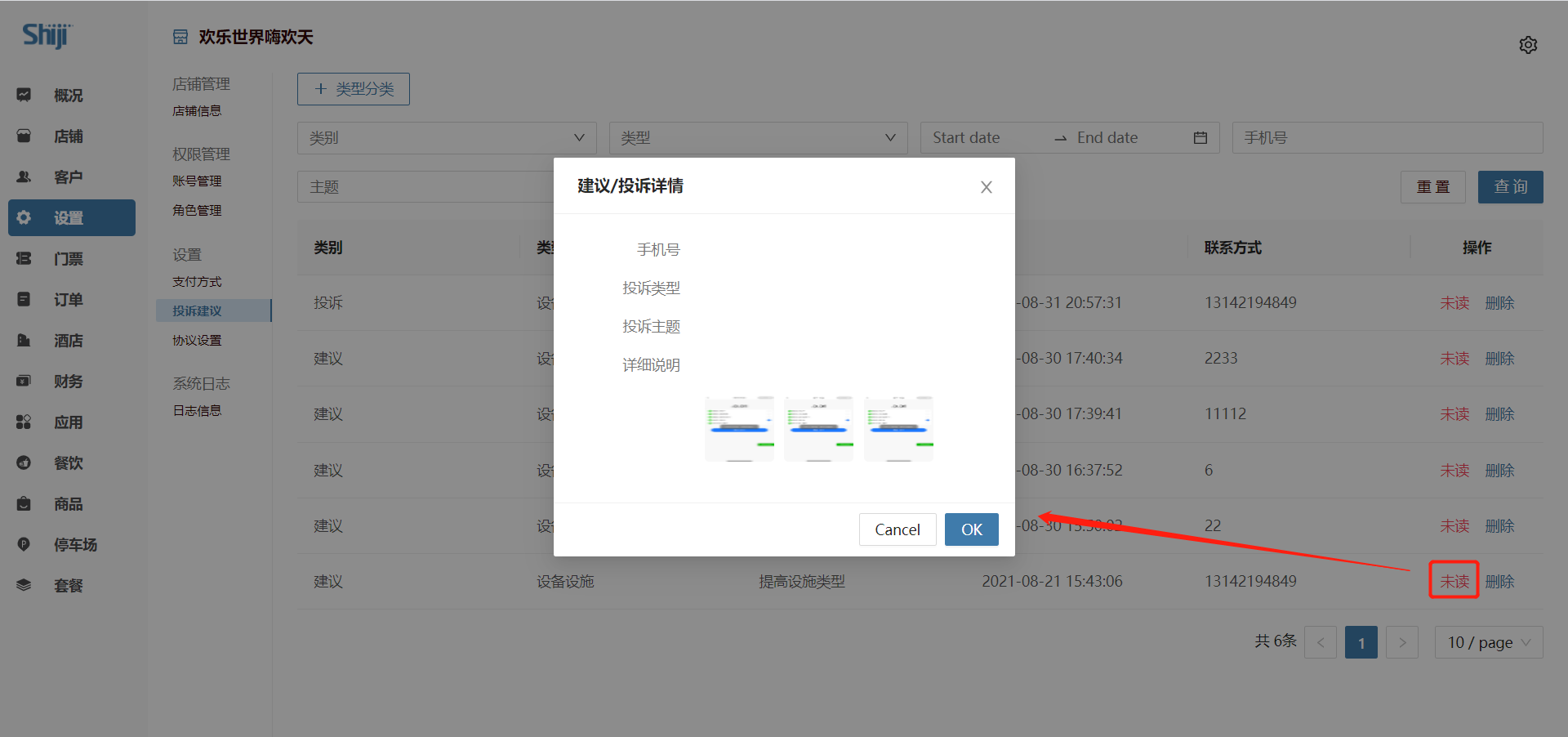
Task: Click the 类型分类 add button
Action: click(354, 89)
